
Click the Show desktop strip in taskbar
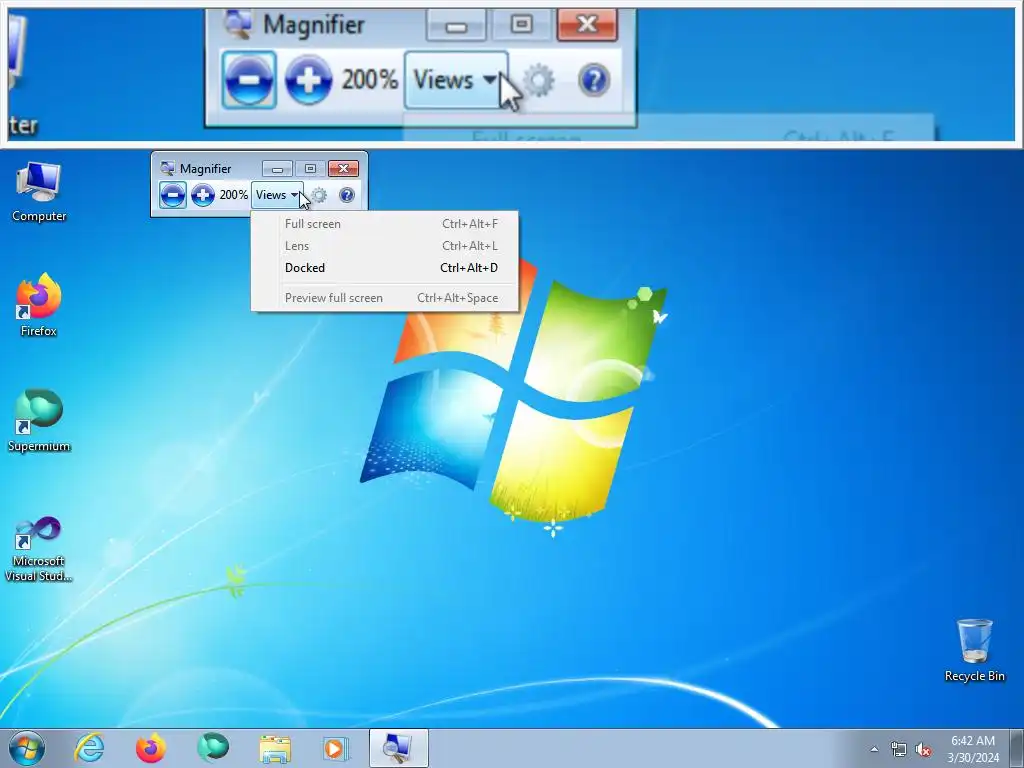tap(1017, 748)
